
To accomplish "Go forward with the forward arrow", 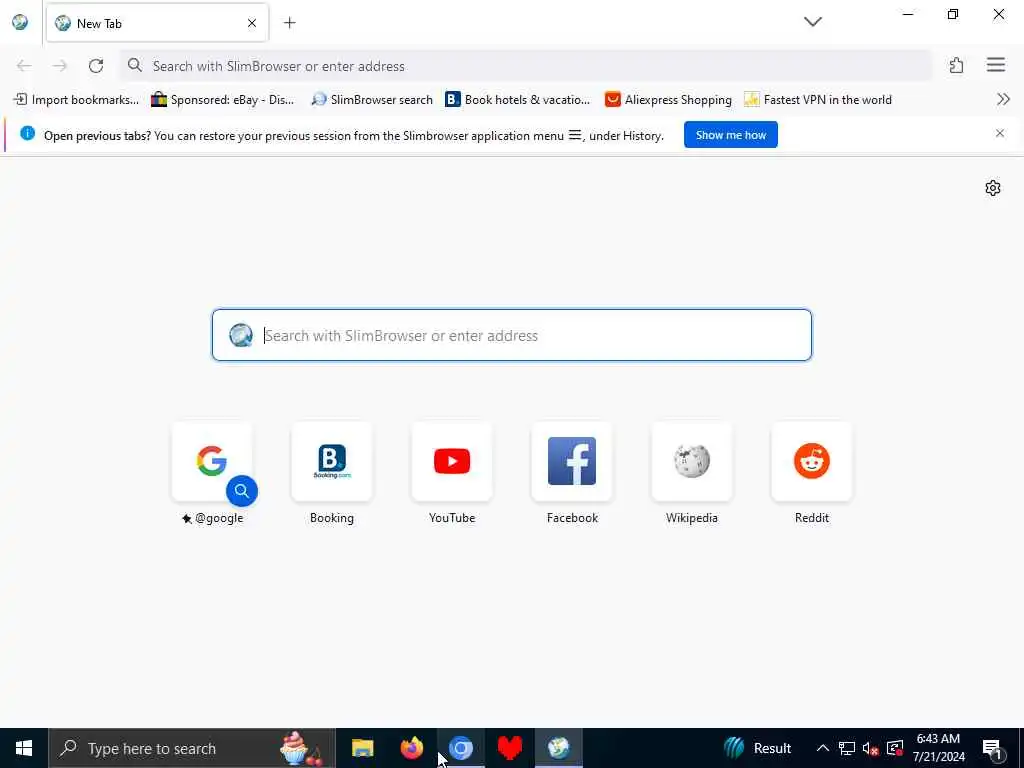I will [60, 66].
